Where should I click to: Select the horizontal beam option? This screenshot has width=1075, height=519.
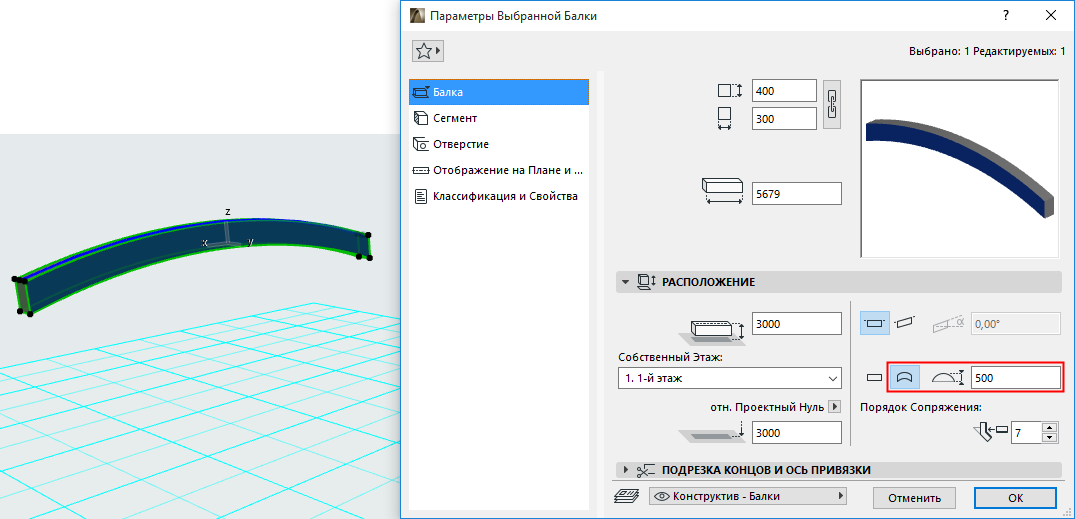[x=875, y=322]
